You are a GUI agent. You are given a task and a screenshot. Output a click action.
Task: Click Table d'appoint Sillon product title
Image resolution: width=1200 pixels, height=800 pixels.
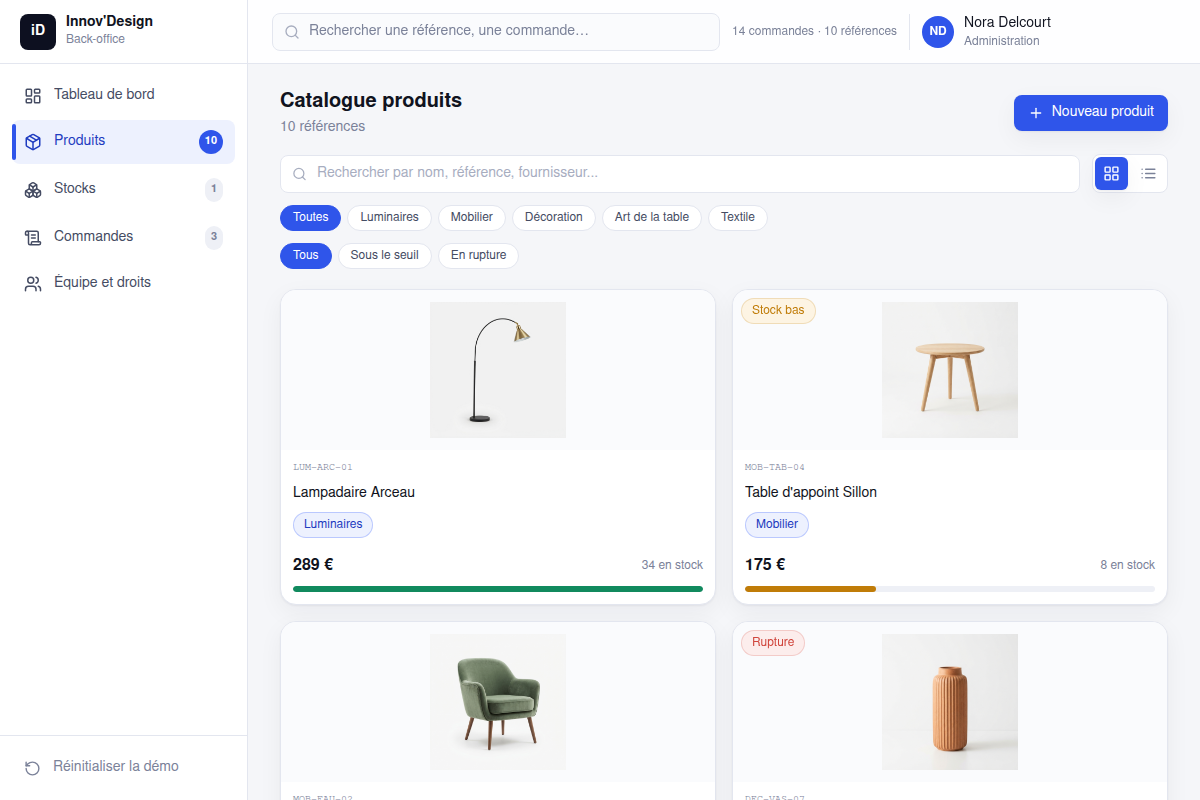pos(811,492)
